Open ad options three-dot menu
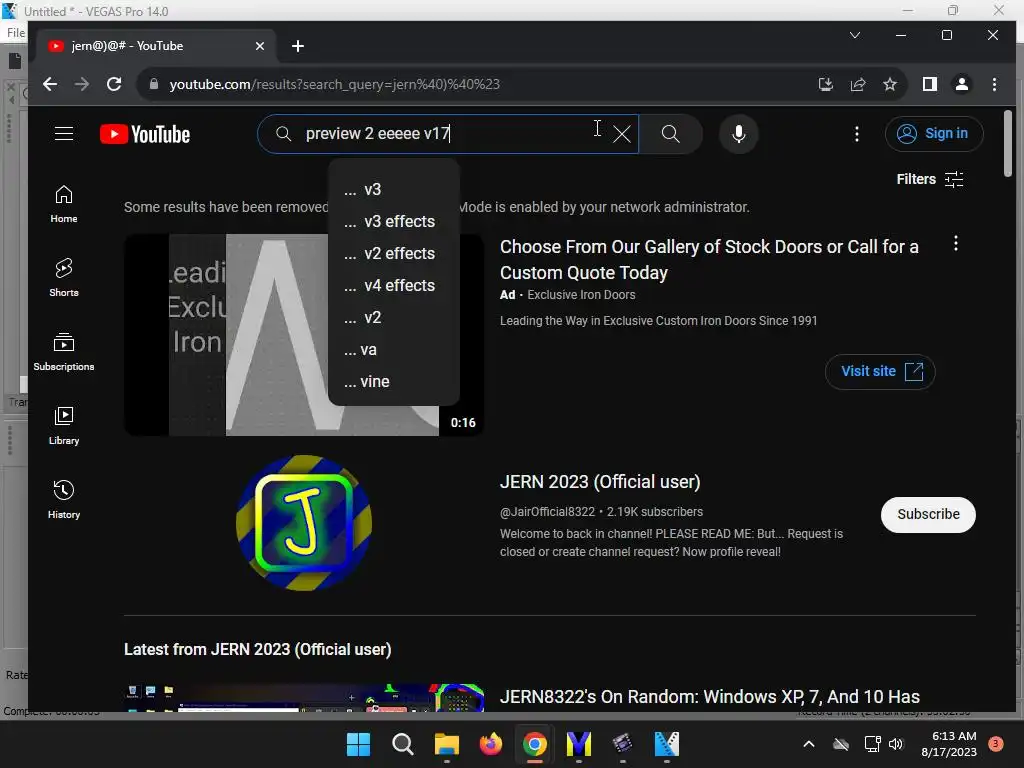 [955, 244]
